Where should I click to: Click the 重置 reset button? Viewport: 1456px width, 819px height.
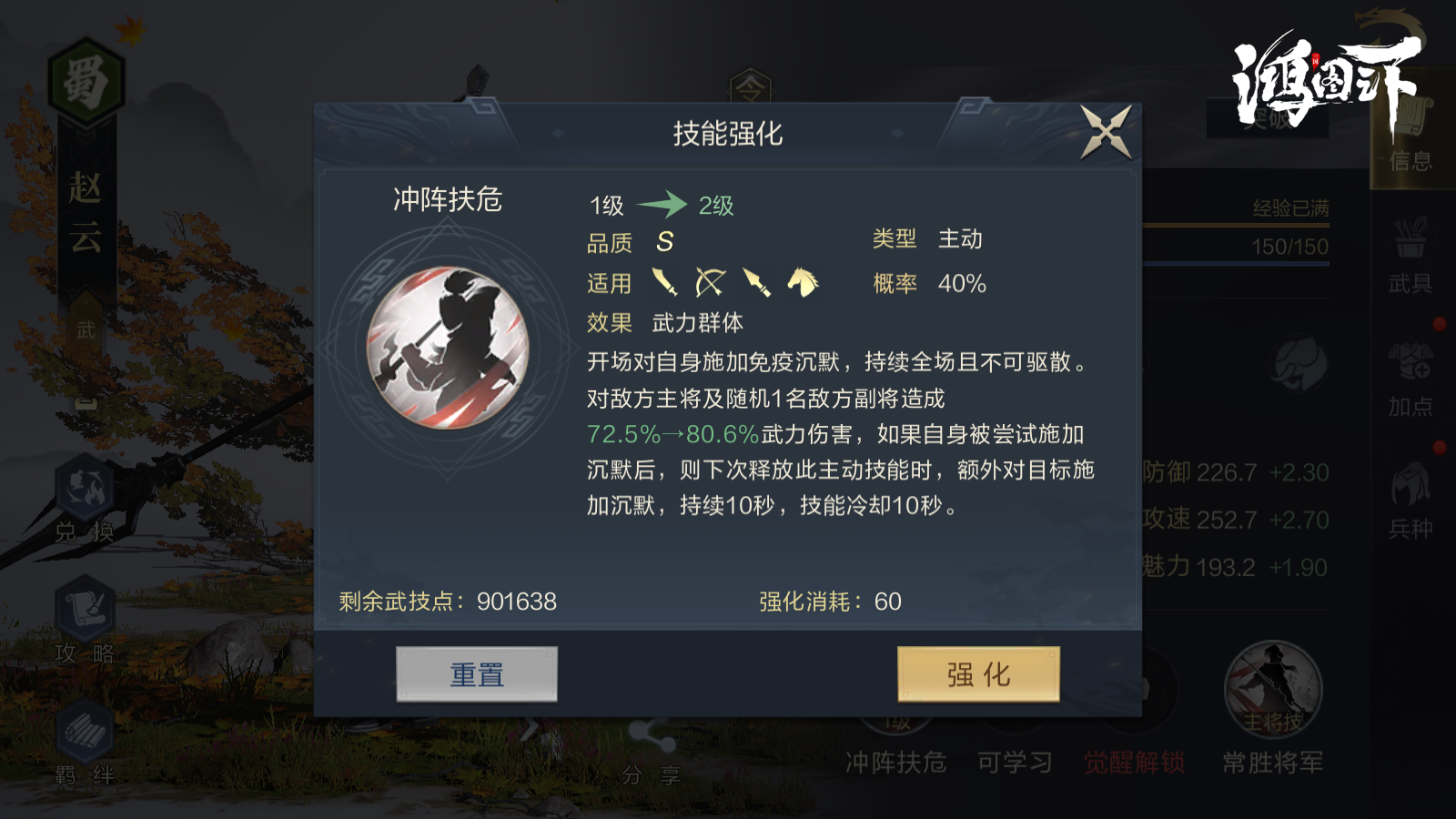[477, 674]
